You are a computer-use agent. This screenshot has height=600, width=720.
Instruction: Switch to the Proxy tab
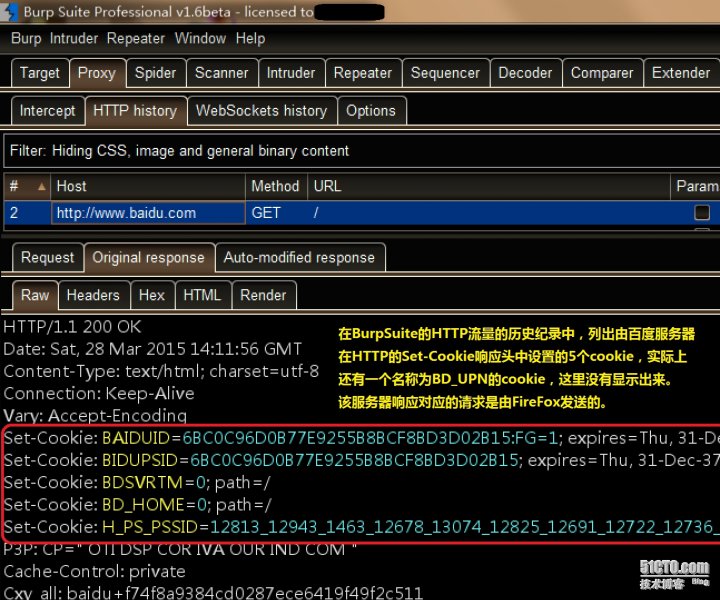click(97, 73)
